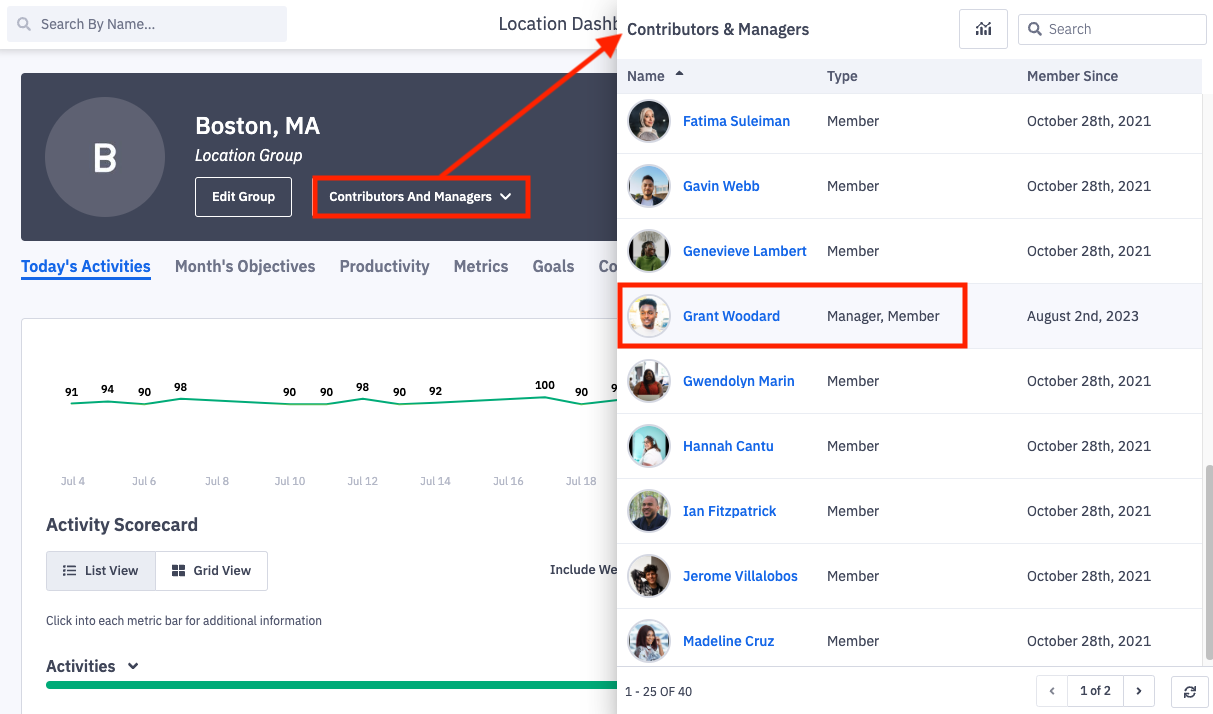This screenshot has width=1213, height=714.
Task: Click the Type column header
Action: pyautogui.click(x=842, y=76)
